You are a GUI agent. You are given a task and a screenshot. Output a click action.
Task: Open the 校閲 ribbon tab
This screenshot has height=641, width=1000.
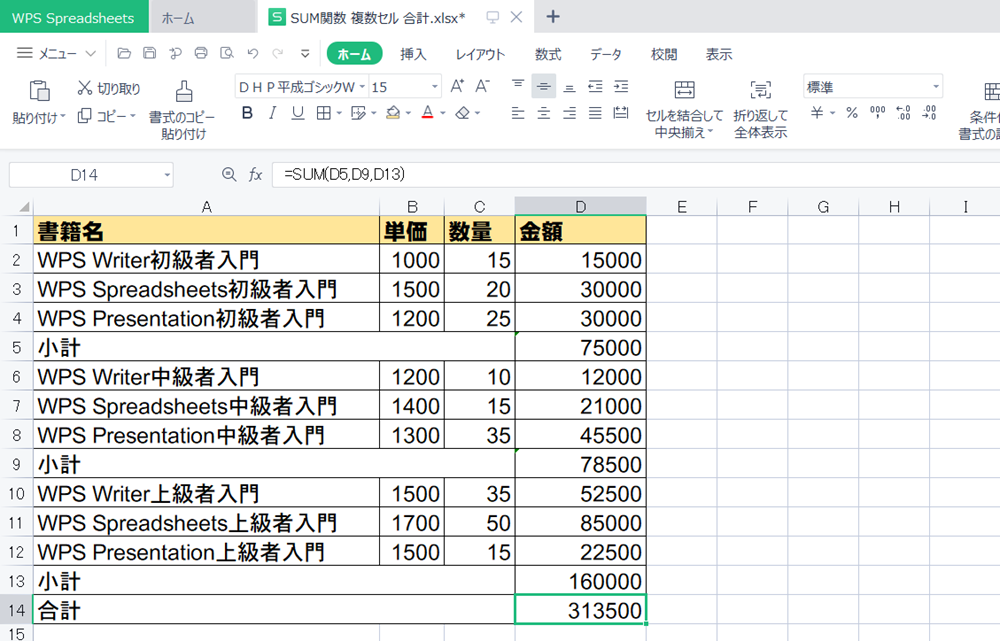coord(664,54)
